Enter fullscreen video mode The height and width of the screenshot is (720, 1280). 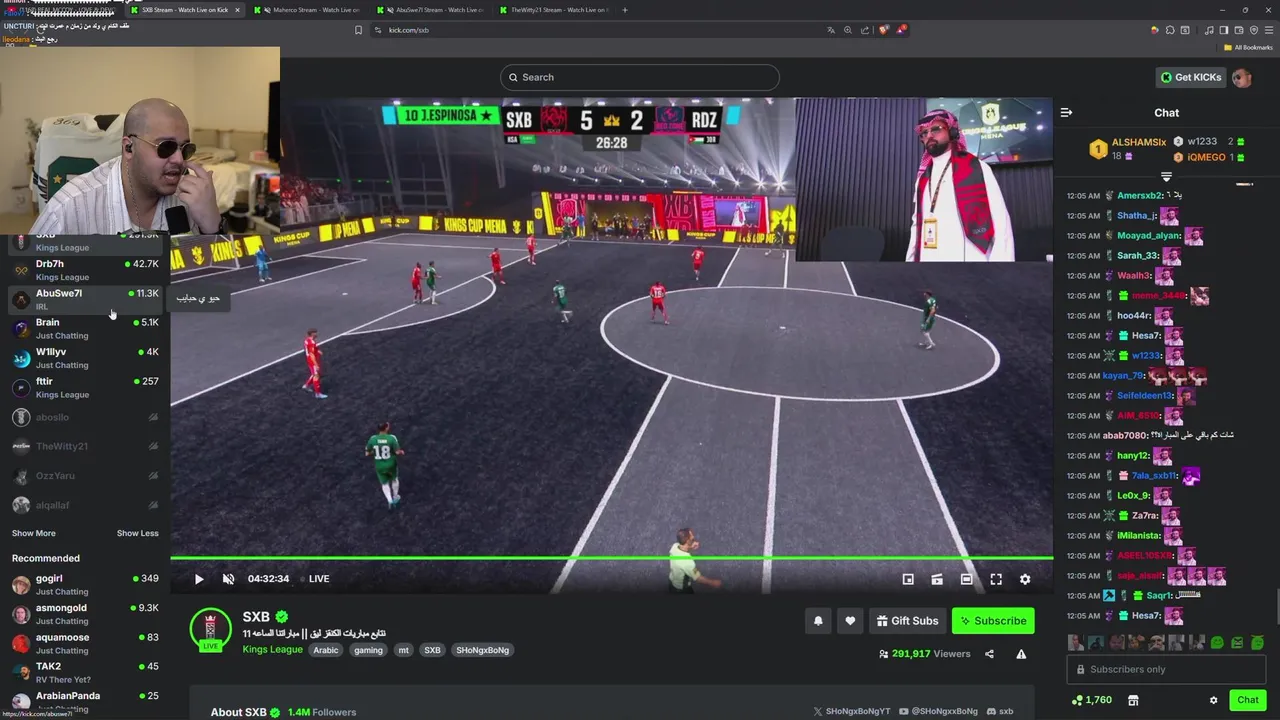(x=996, y=579)
